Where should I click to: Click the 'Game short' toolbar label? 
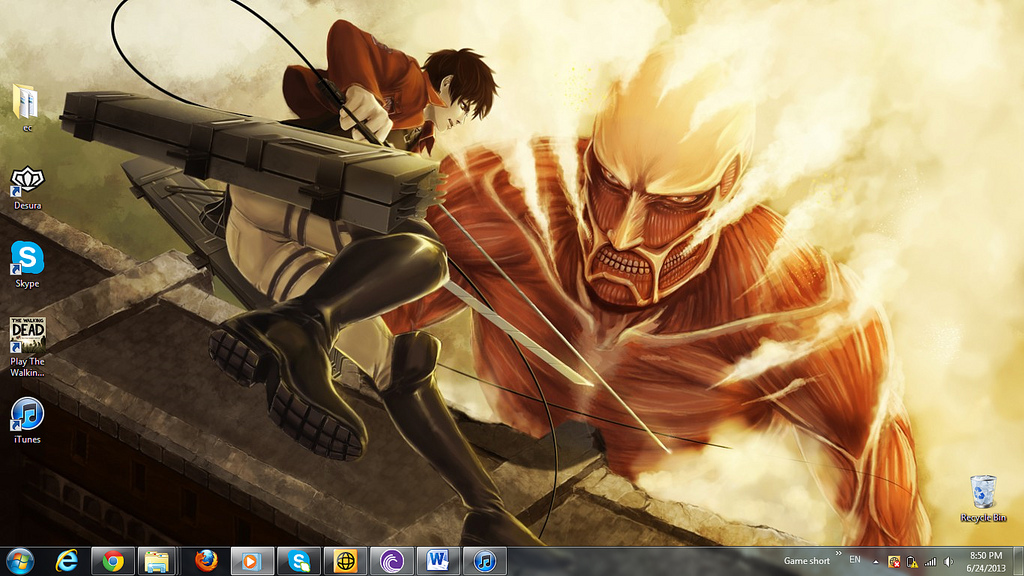pos(807,561)
